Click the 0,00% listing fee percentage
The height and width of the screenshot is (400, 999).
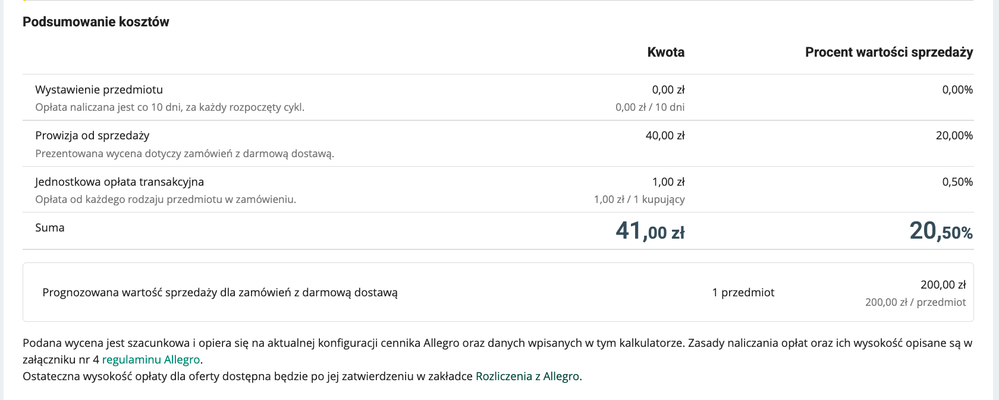click(x=957, y=90)
